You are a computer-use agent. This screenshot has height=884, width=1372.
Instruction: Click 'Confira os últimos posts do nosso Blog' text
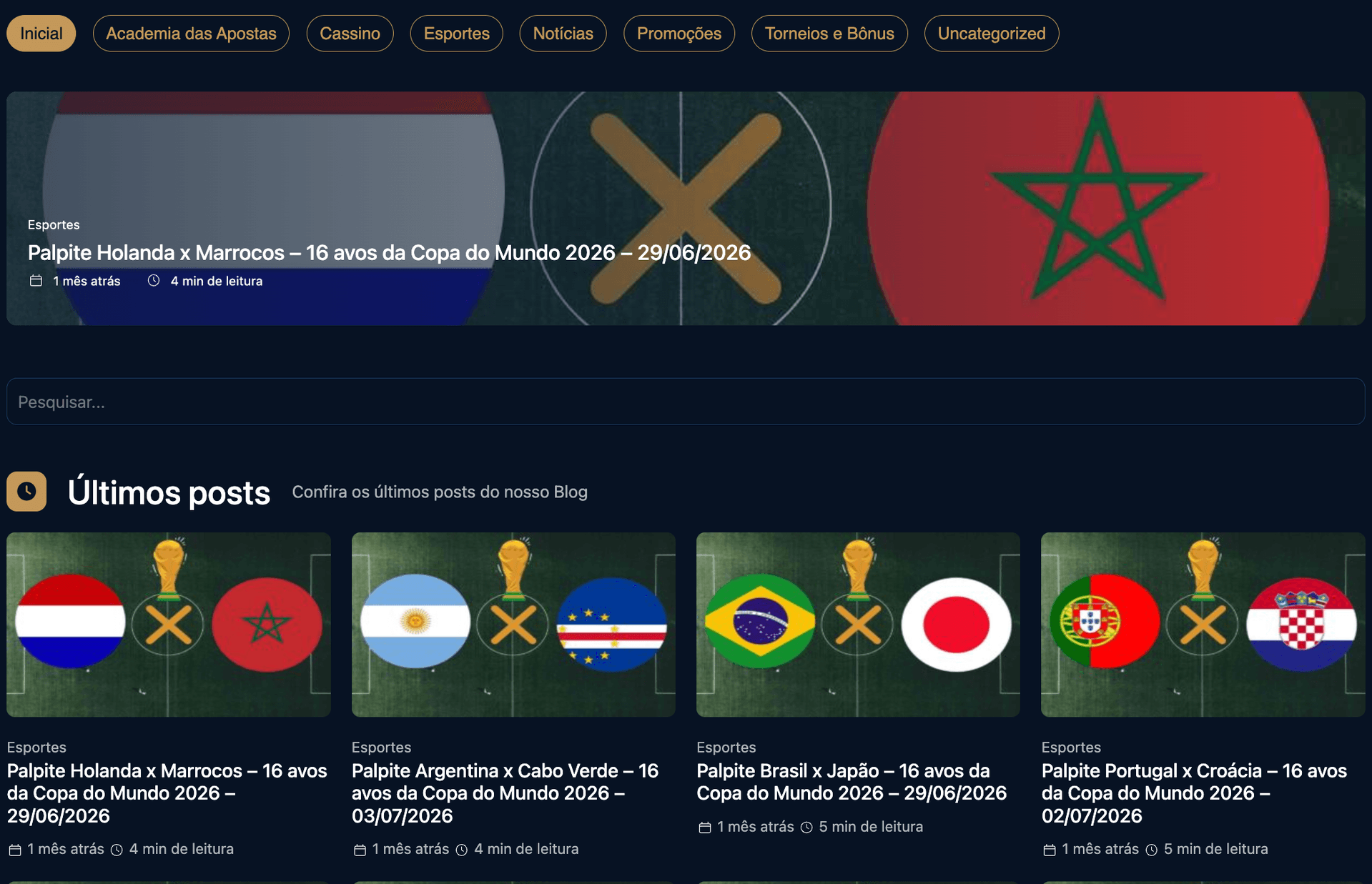(x=440, y=492)
